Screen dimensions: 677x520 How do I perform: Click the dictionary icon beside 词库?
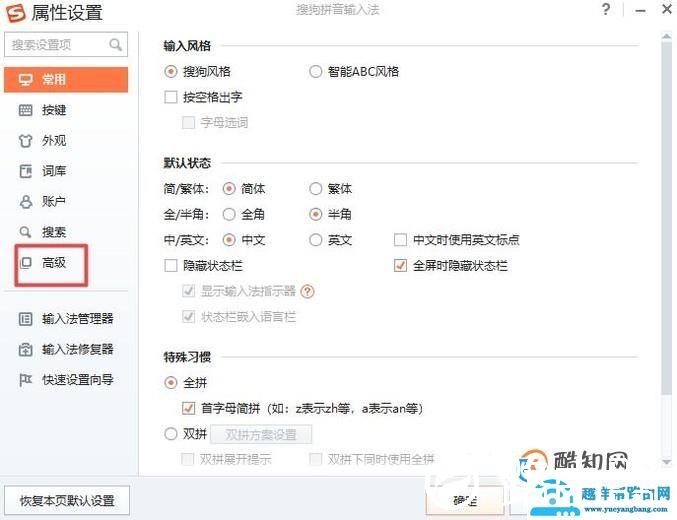pos(25,171)
